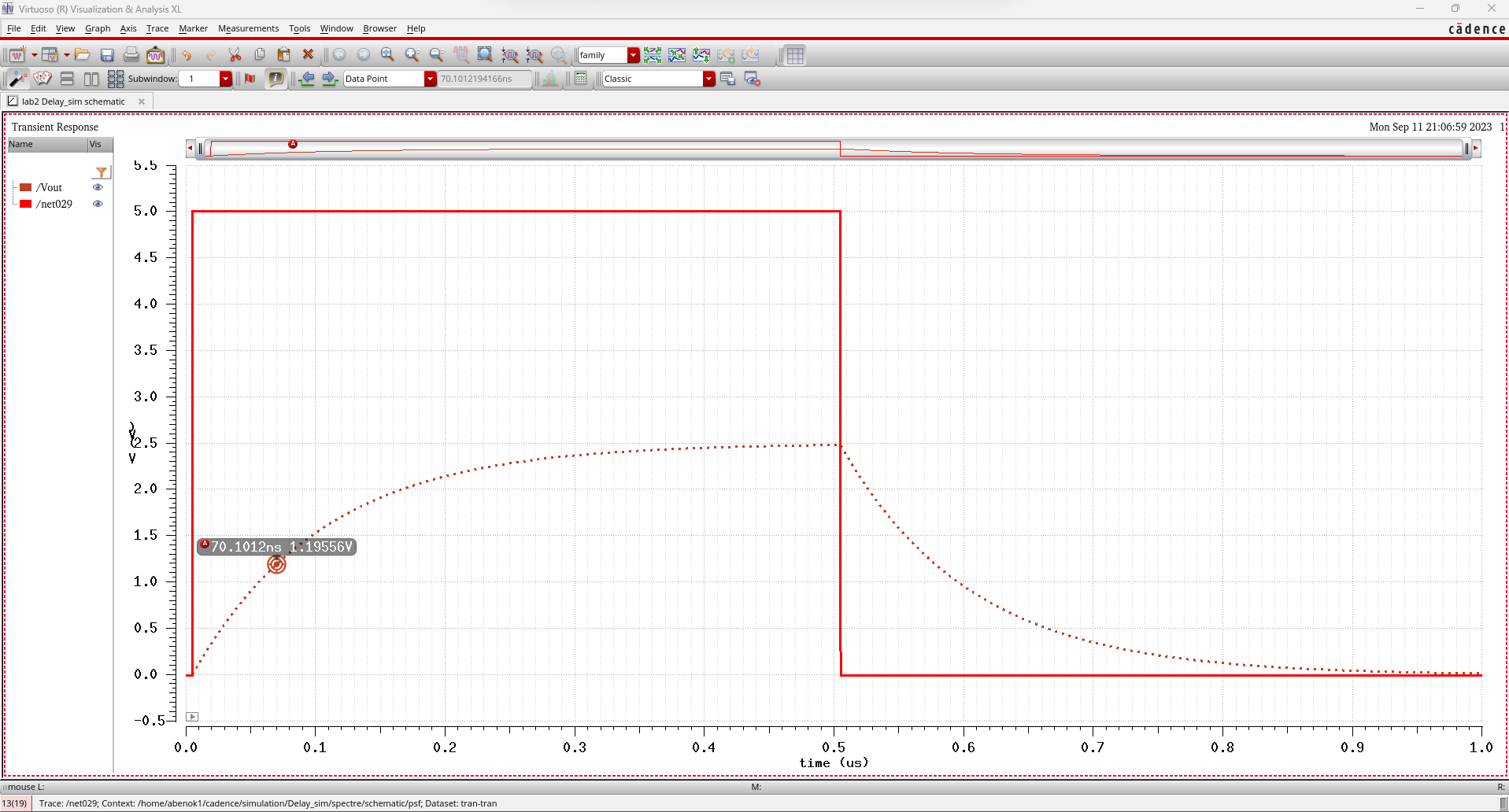Jump to the next data point
1509x812 pixels.
(x=330, y=79)
